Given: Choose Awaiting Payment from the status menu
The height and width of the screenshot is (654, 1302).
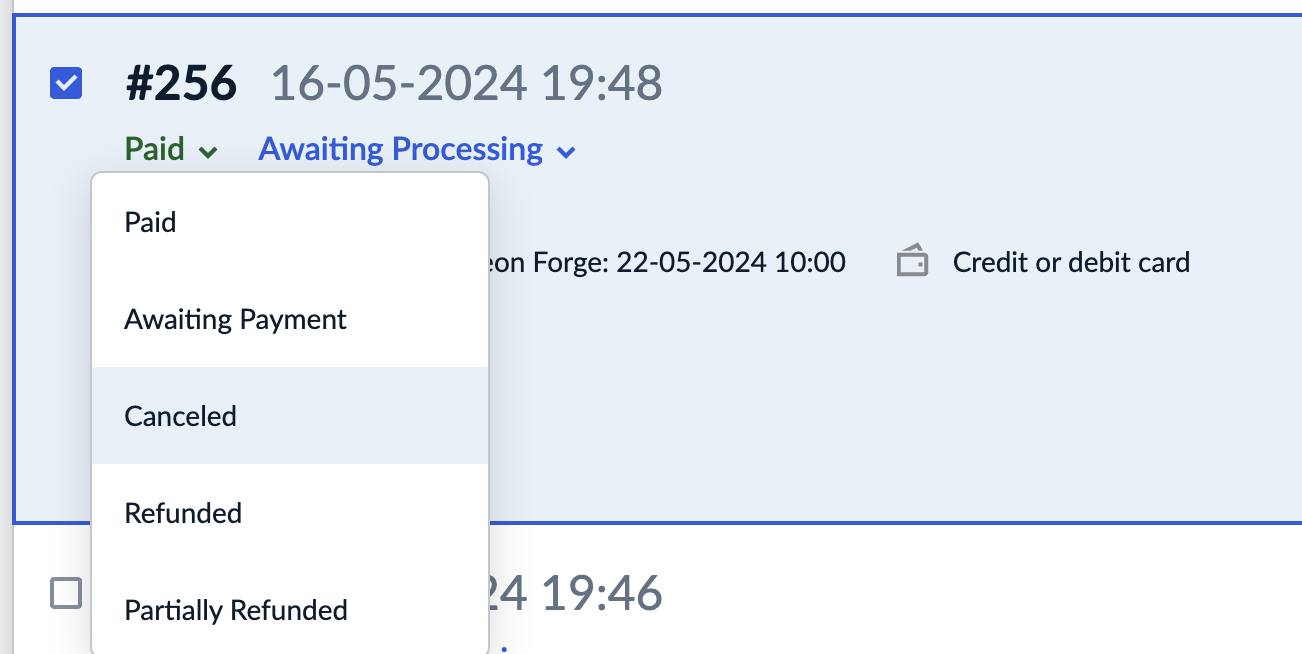Looking at the screenshot, I should click(235, 320).
